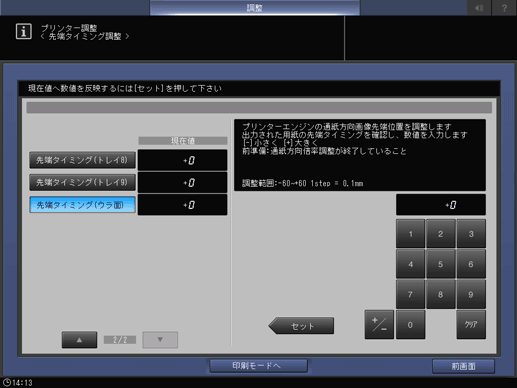
Task: Toggle sign with the +/- key
Action: (379, 325)
